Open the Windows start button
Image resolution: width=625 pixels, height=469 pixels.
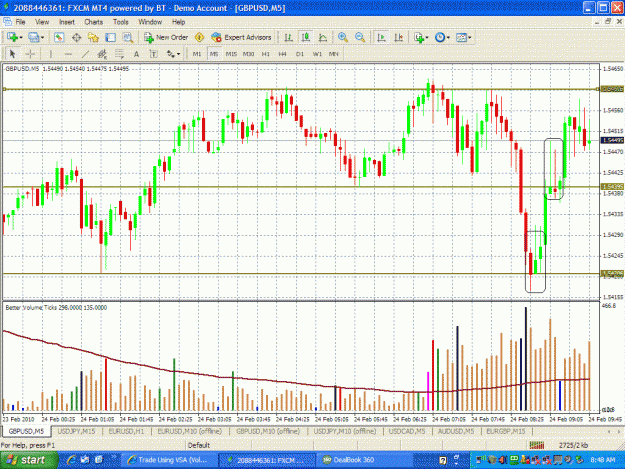29,460
